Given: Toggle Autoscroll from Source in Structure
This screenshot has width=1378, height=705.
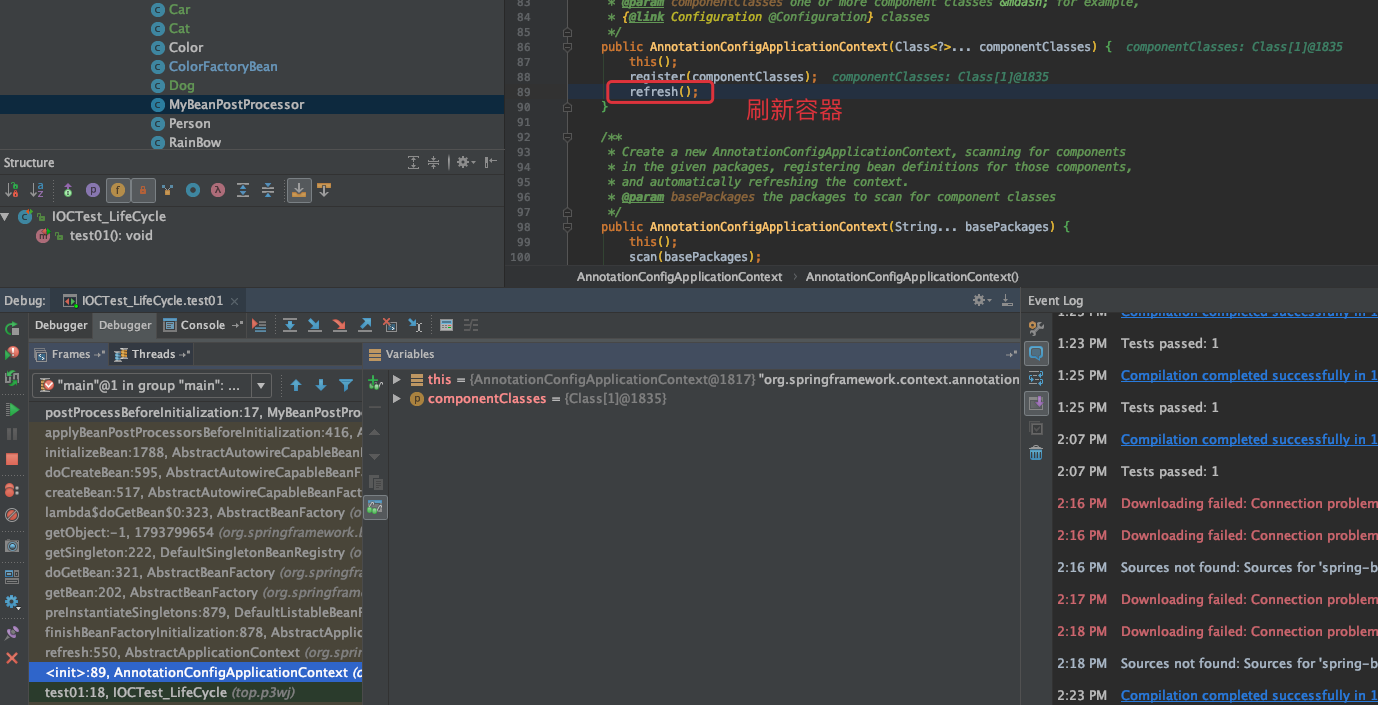Looking at the screenshot, I should click(324, 190).
